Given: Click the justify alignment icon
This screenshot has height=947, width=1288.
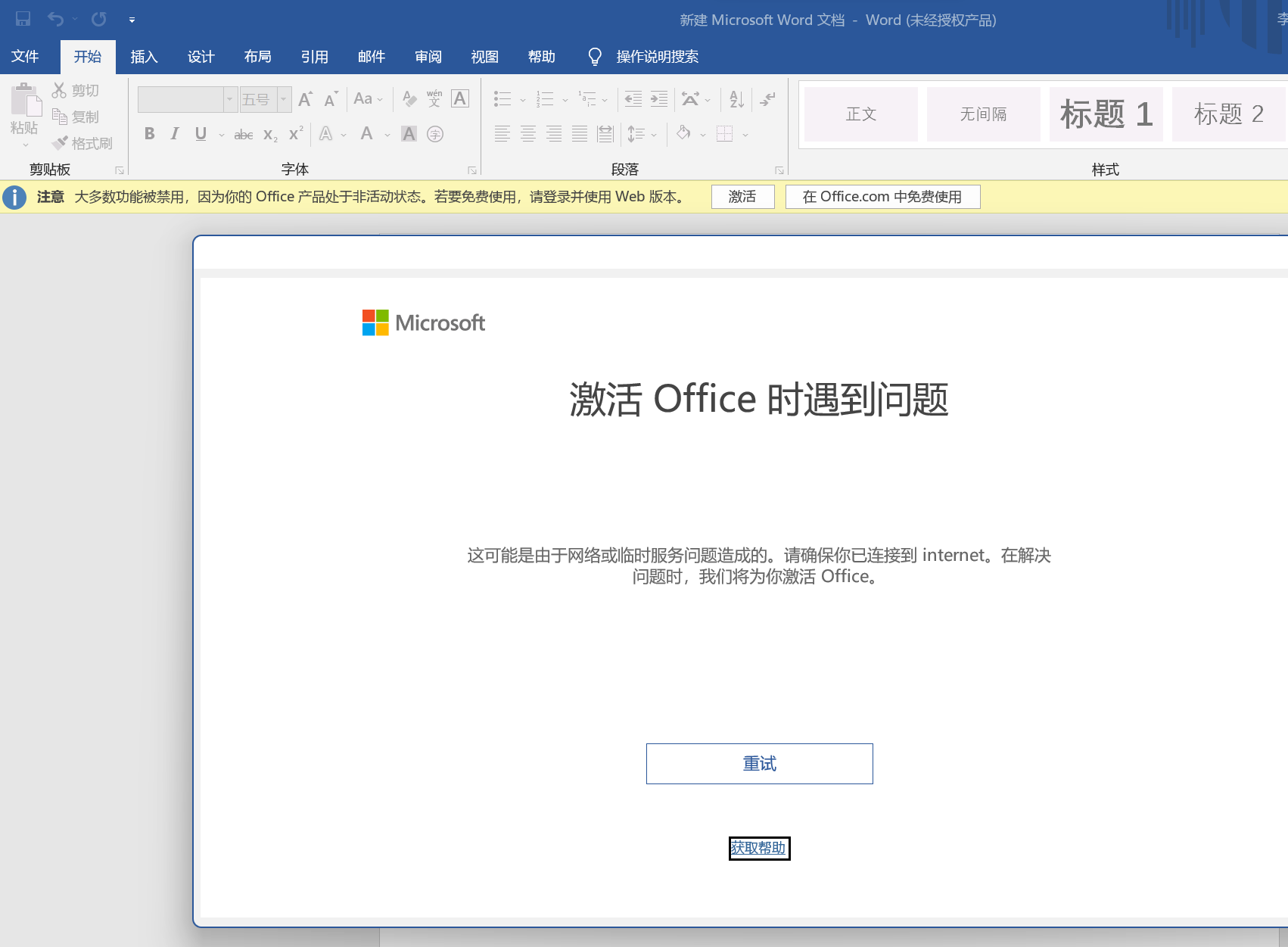Looking at the screenshot, I should [x=580, y=134].
